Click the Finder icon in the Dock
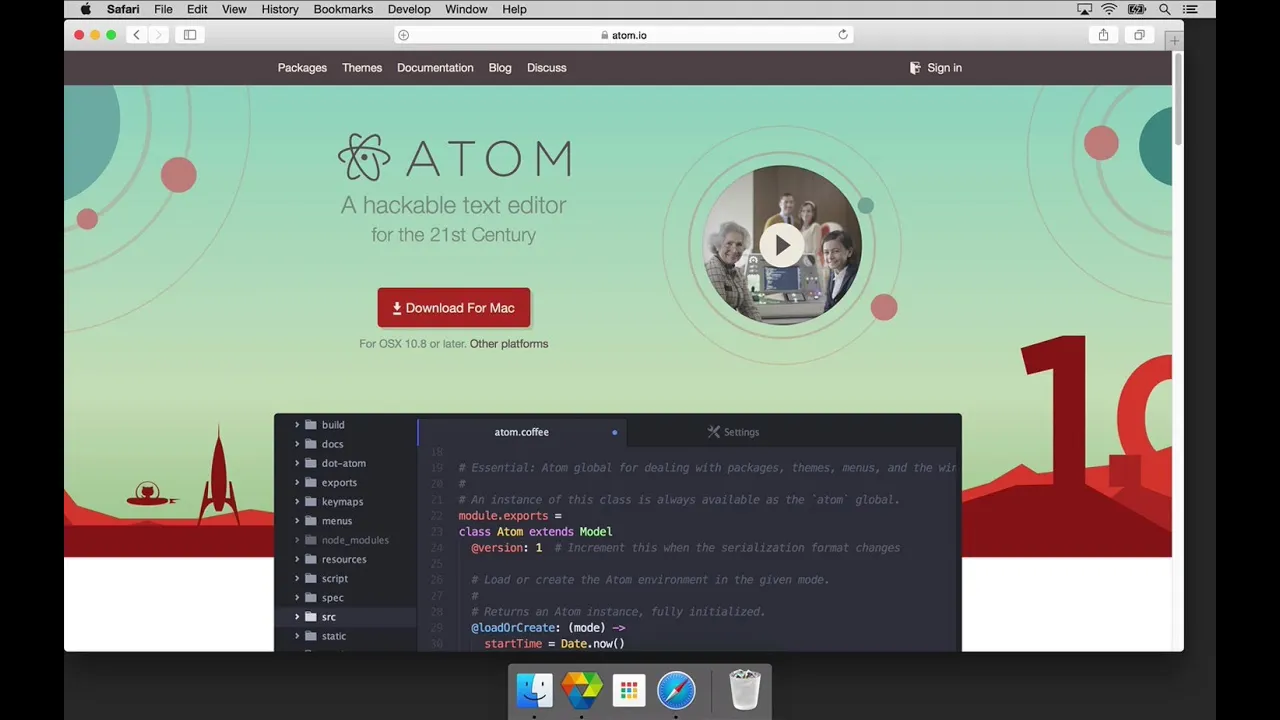 (533, 690)
